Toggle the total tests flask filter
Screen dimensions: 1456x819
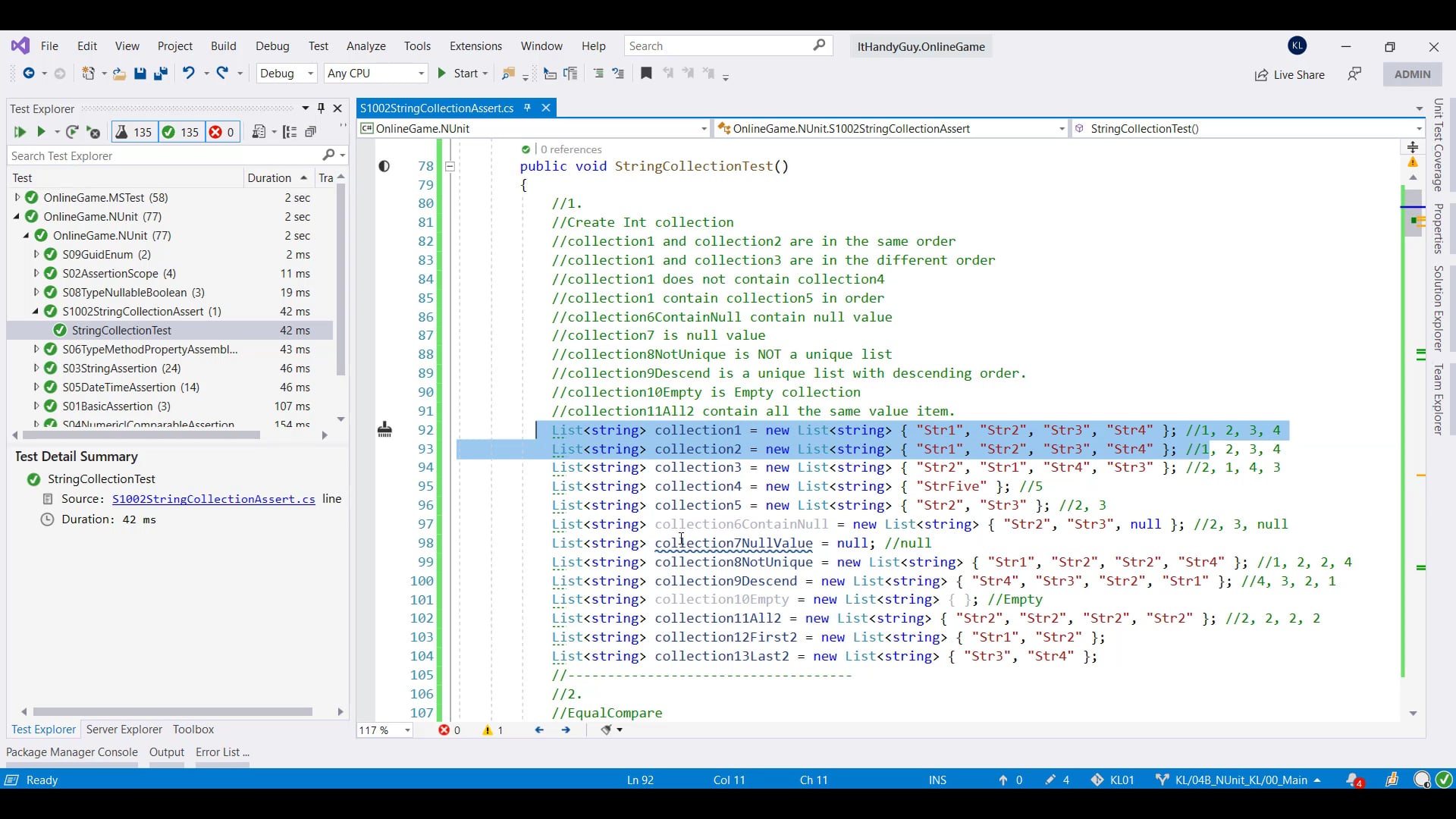pyautogui.click(x=133, y=132)
